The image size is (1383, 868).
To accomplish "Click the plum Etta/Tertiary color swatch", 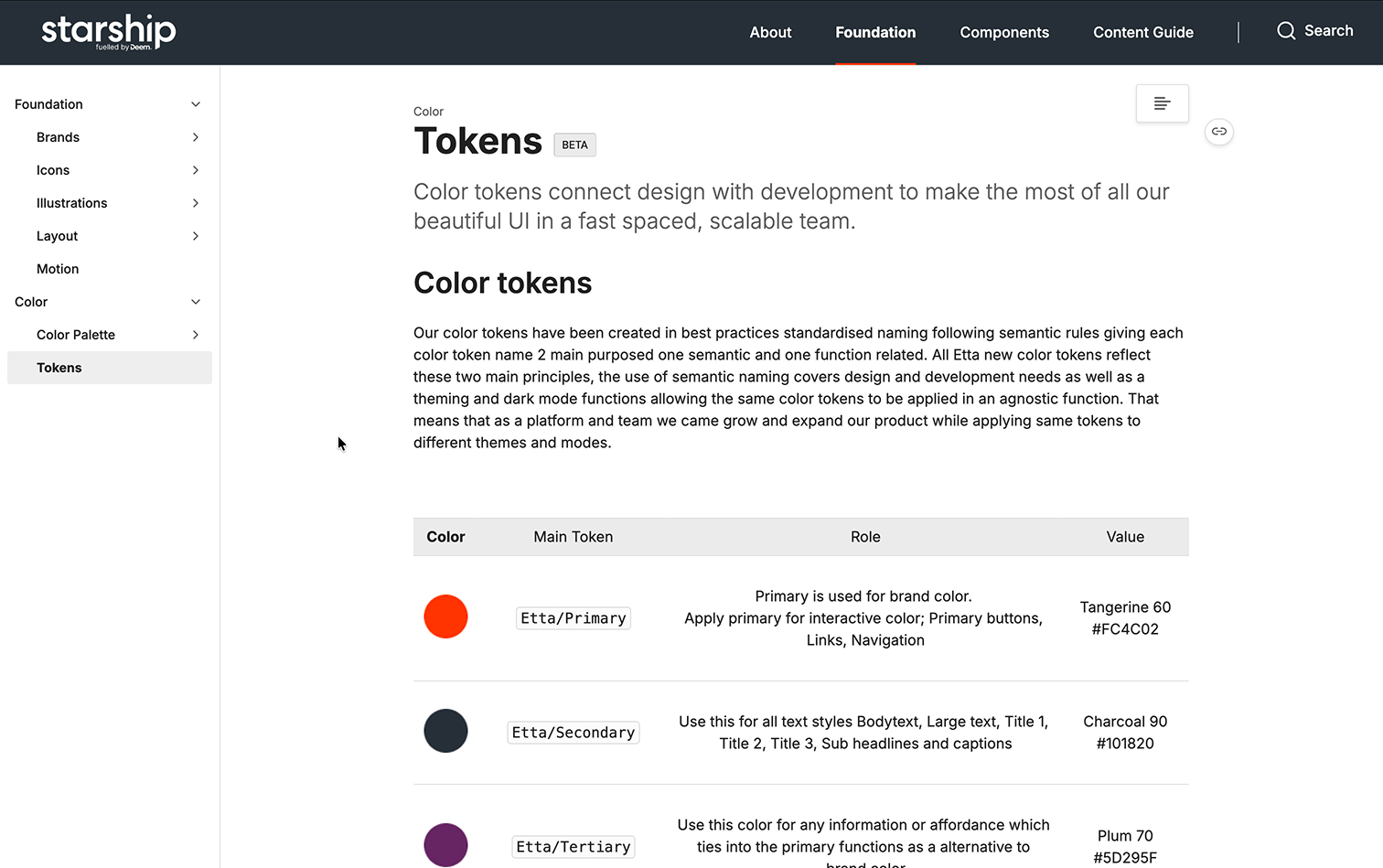I will click(445, 845).
